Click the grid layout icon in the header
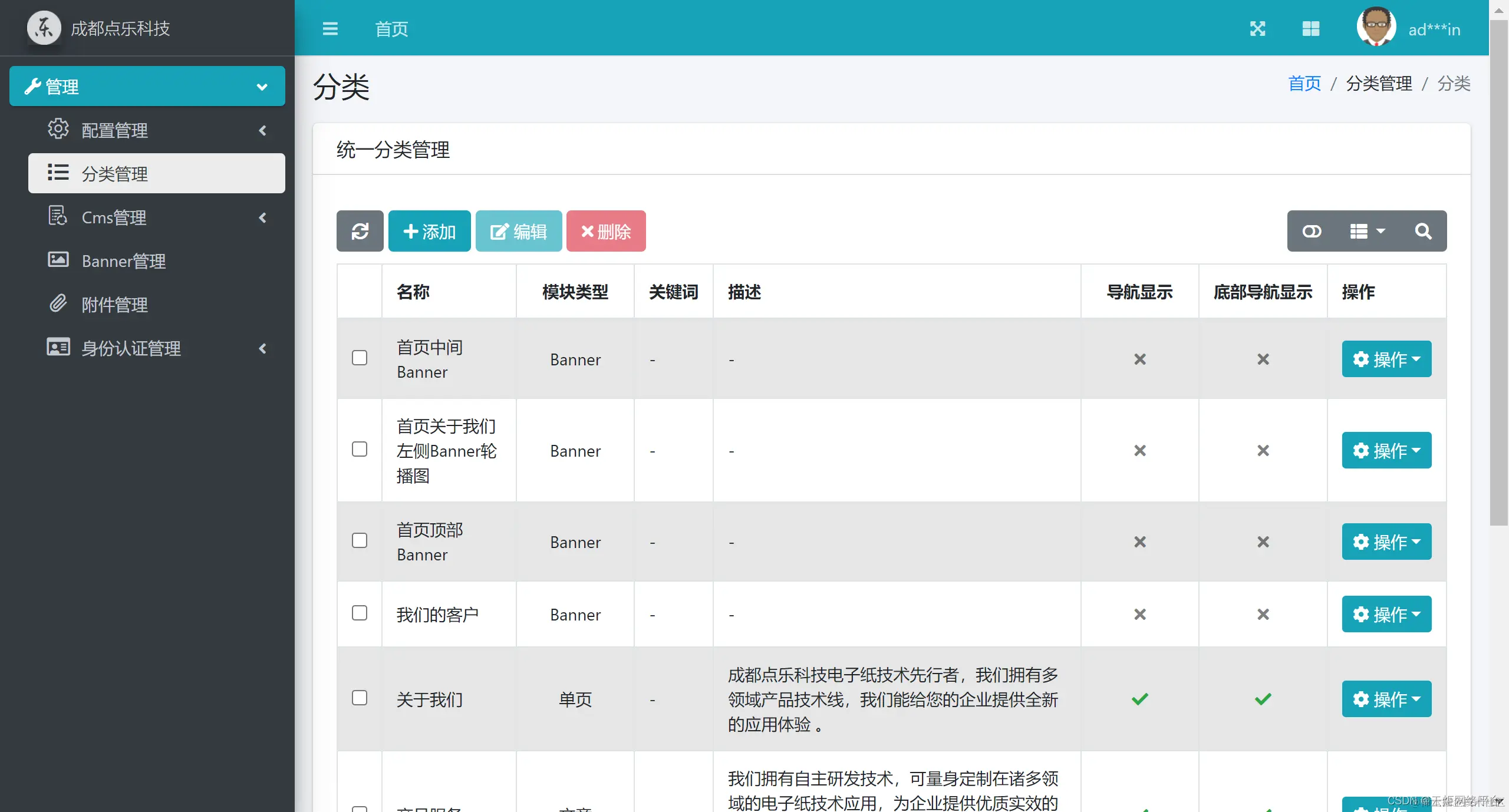 pos(1310,29)
